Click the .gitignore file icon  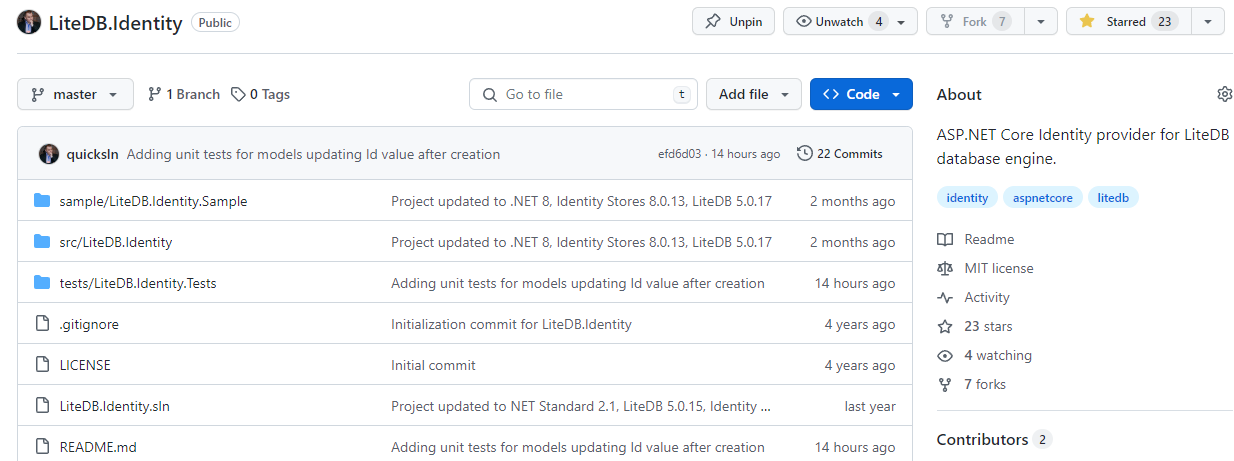point(42,324)
